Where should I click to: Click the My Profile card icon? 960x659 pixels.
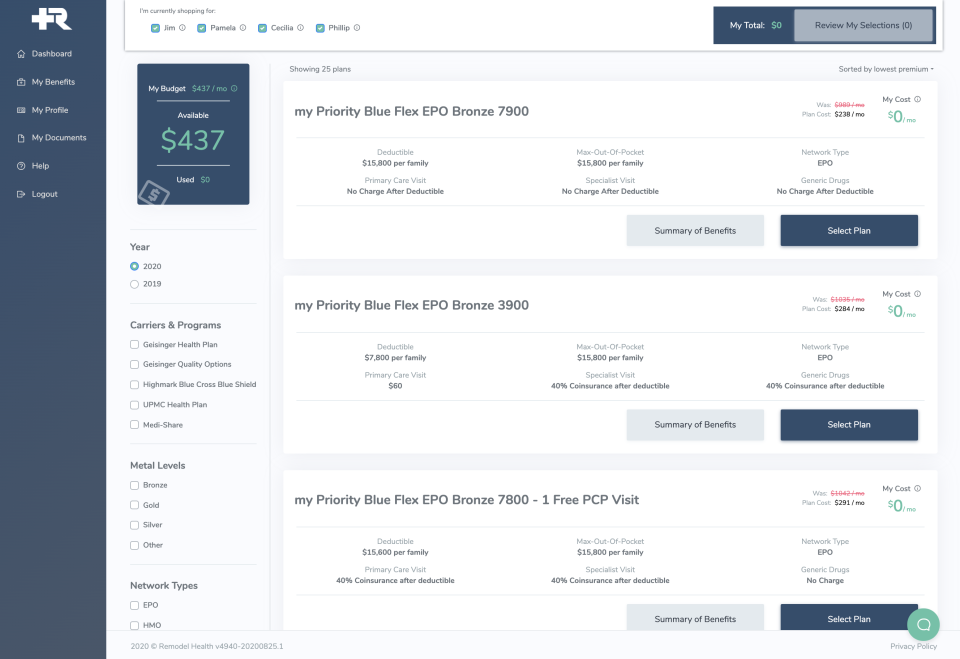[21, 110]
